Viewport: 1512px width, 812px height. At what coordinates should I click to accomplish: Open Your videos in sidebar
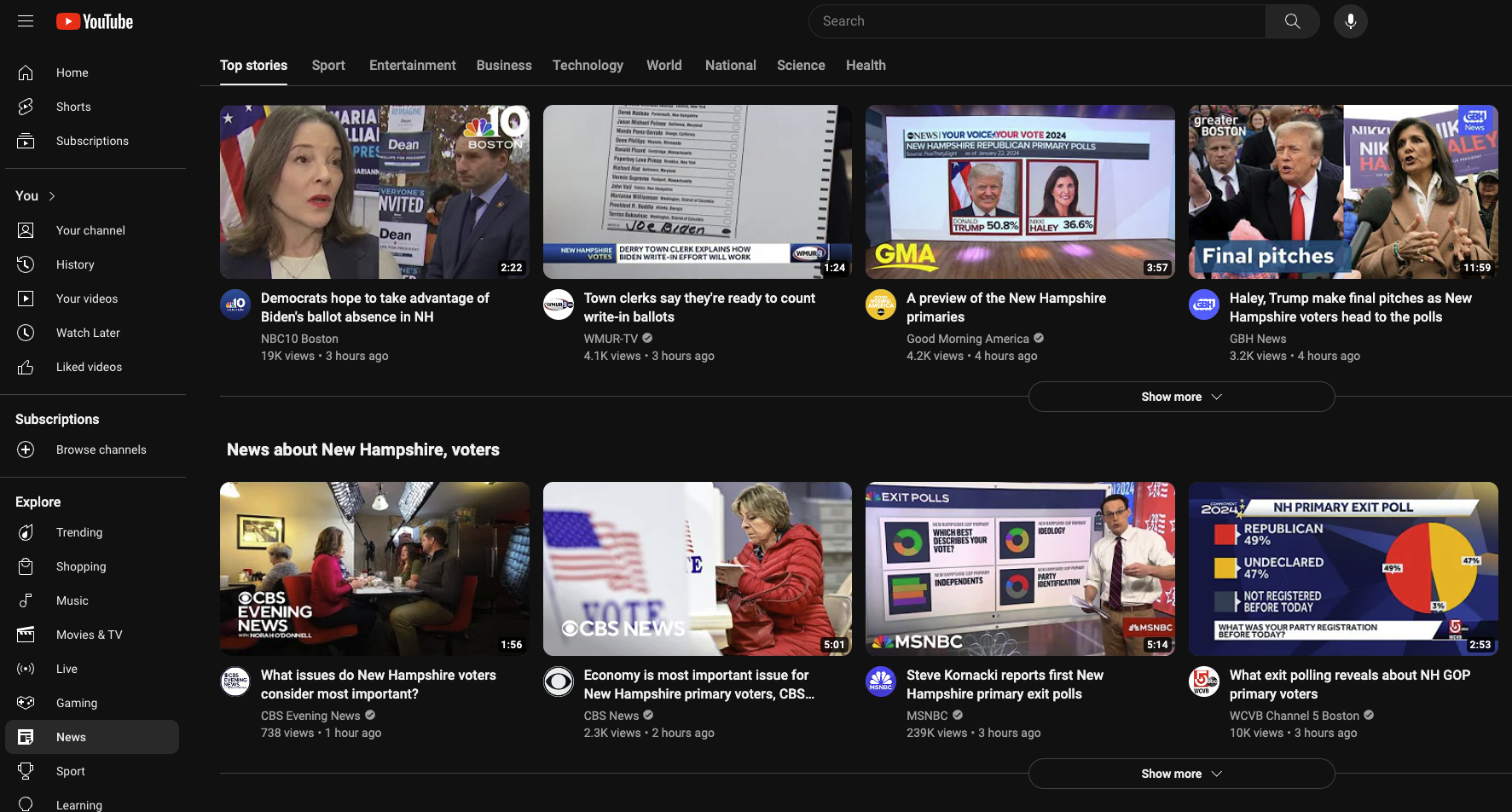92,299
